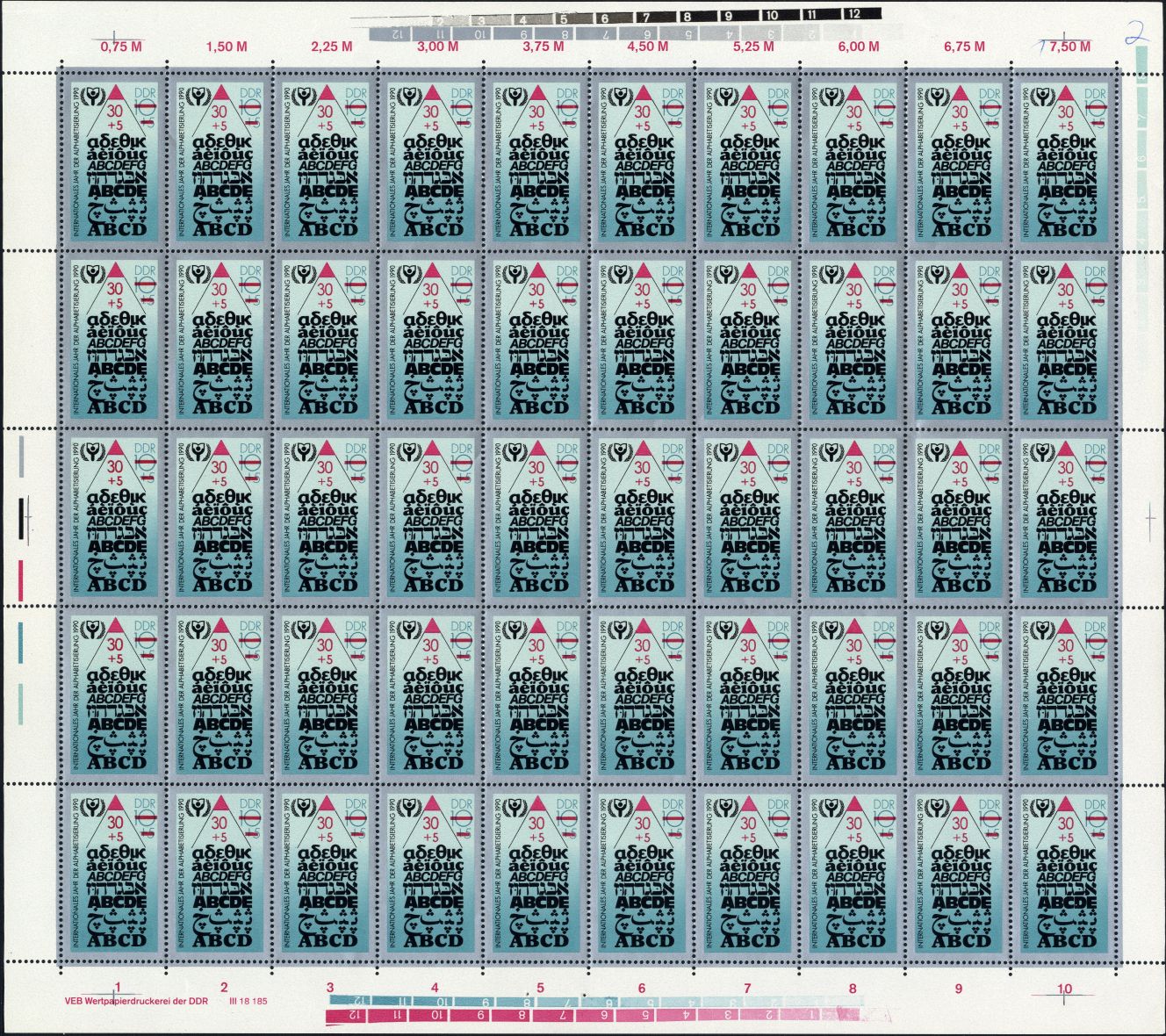This screenshot has height=1036, width=1166.
Task: Click the "3,75 M" sheet value
Action: click(543, 47)
